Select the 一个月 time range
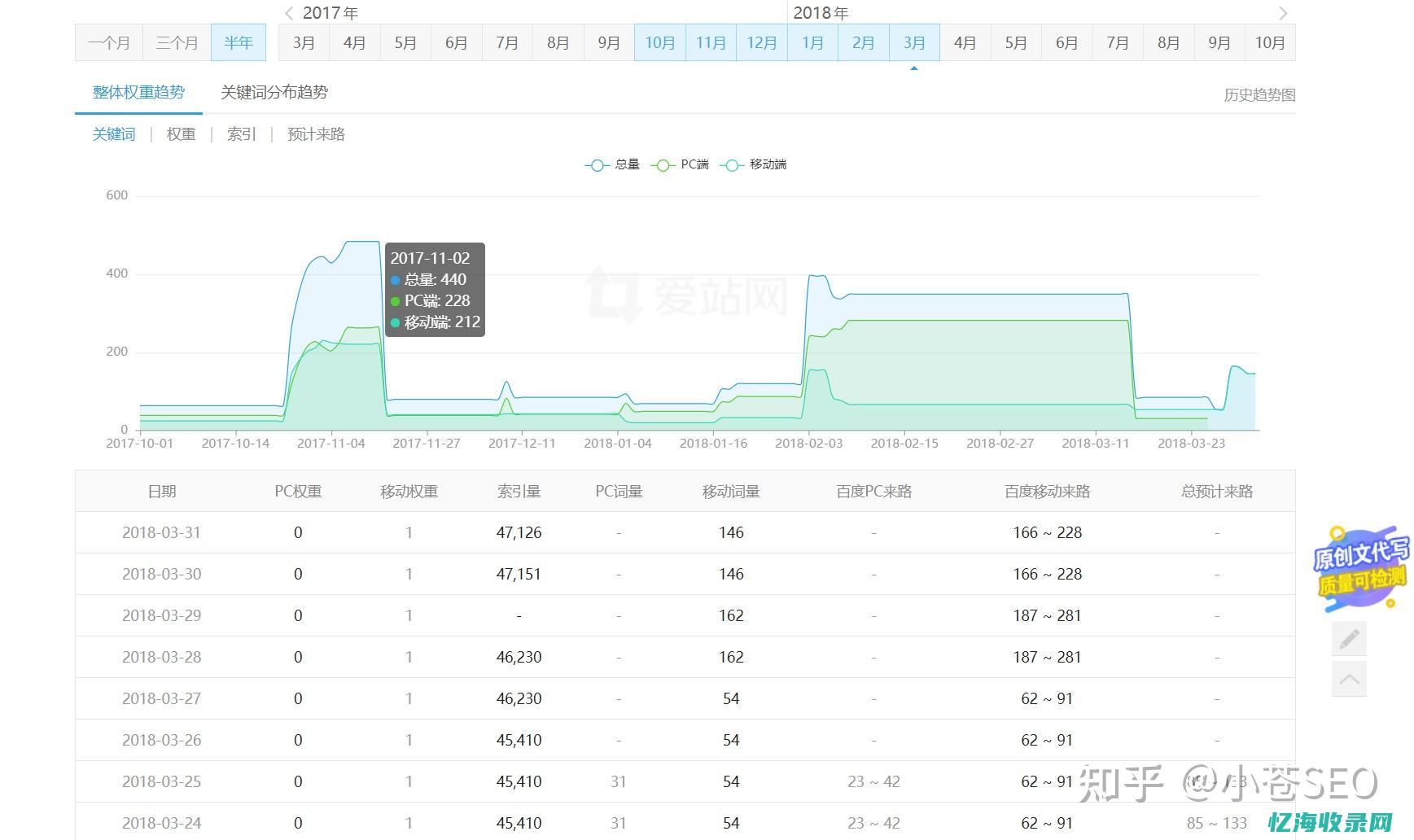 (109, 42)
